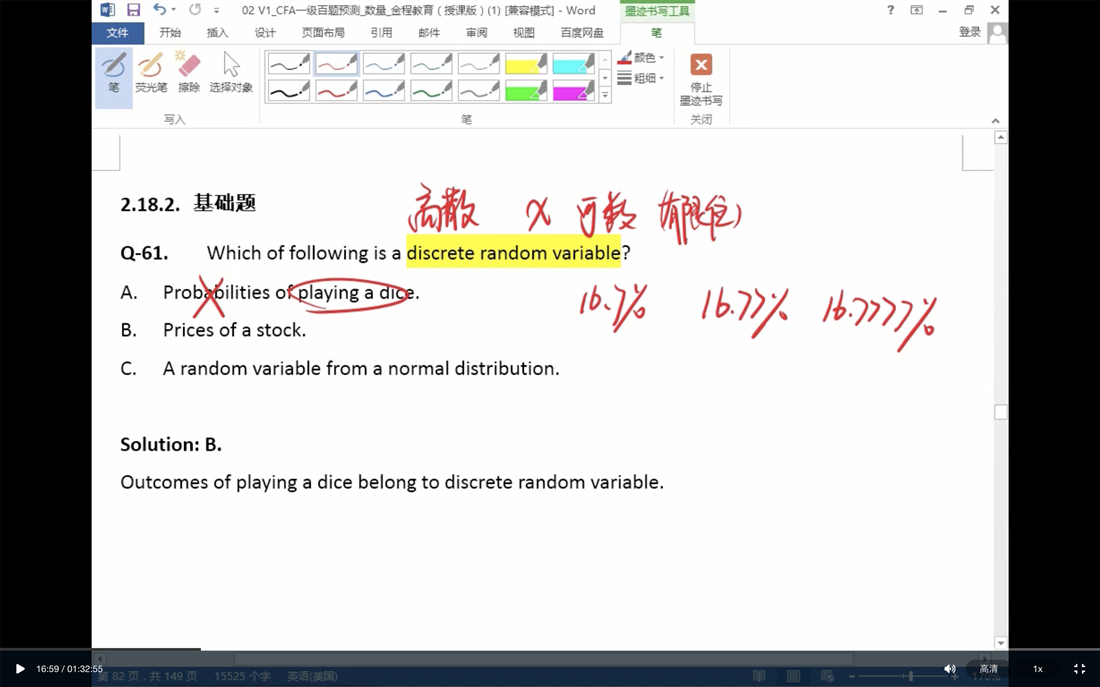
Task: Click the vertical scrollbar up arrow
Action: (x=1001, y=138)
